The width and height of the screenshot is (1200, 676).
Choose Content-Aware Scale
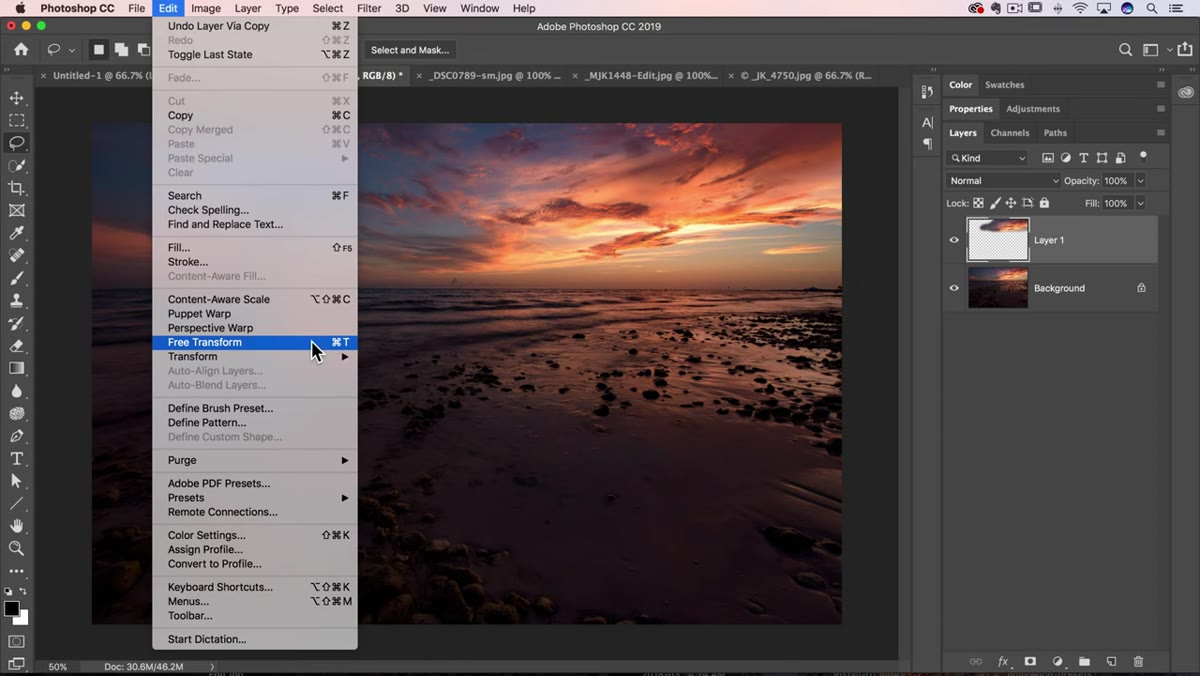tap(255, 299)
